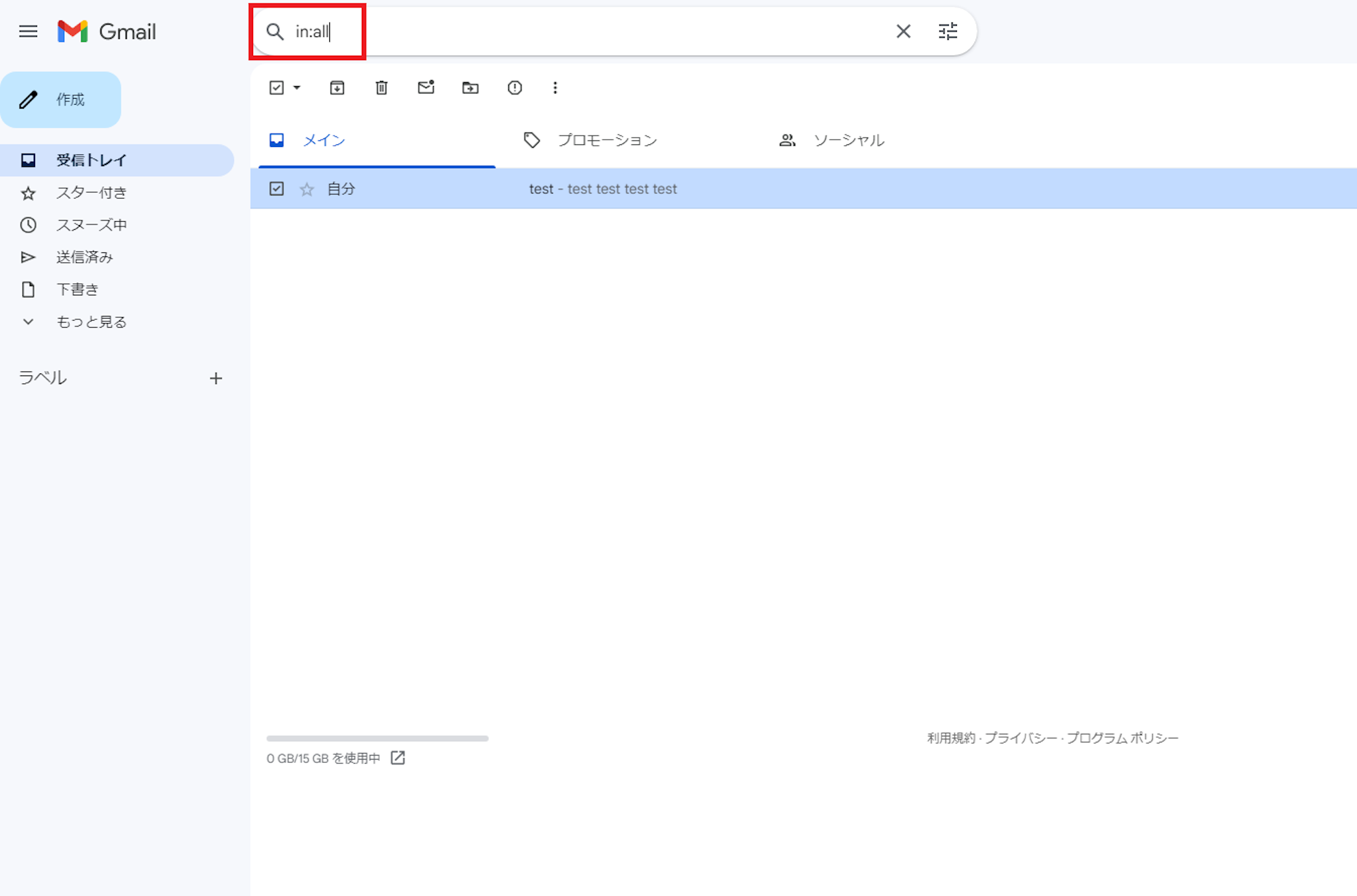Mark as unread envelope icon
The width and height of the screenshot is (1357, 896).
tap(425, 87)
